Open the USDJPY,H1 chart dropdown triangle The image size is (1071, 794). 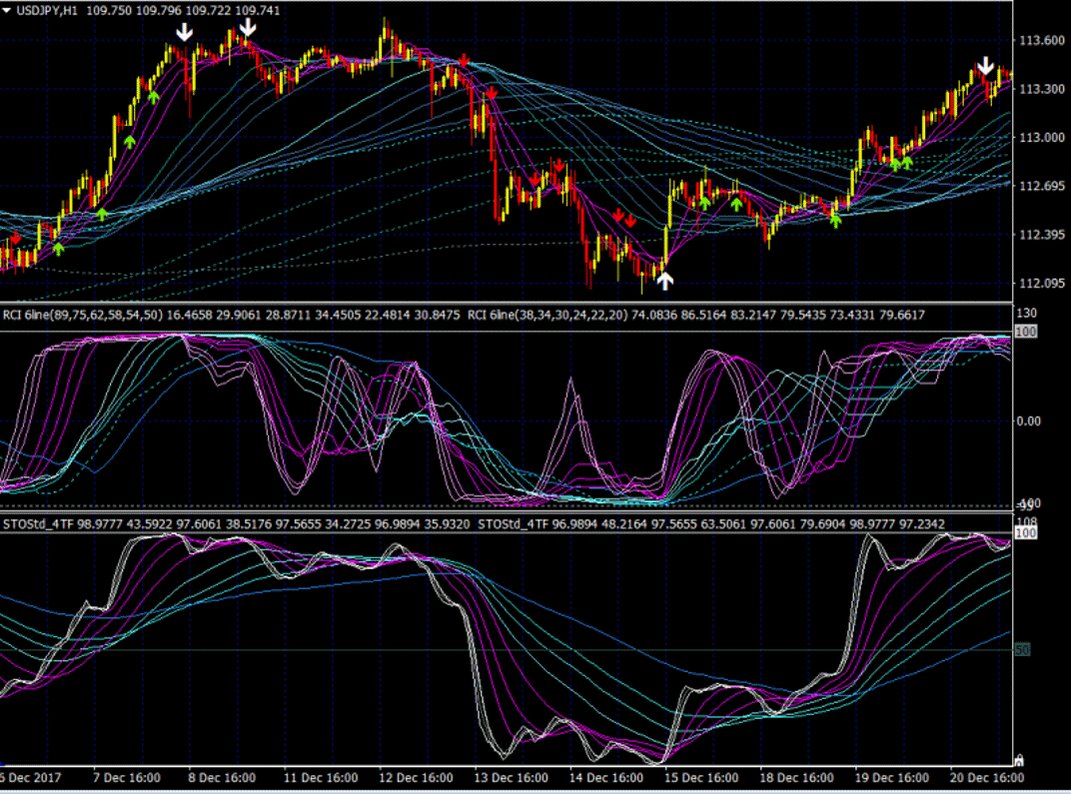[7, 9]
